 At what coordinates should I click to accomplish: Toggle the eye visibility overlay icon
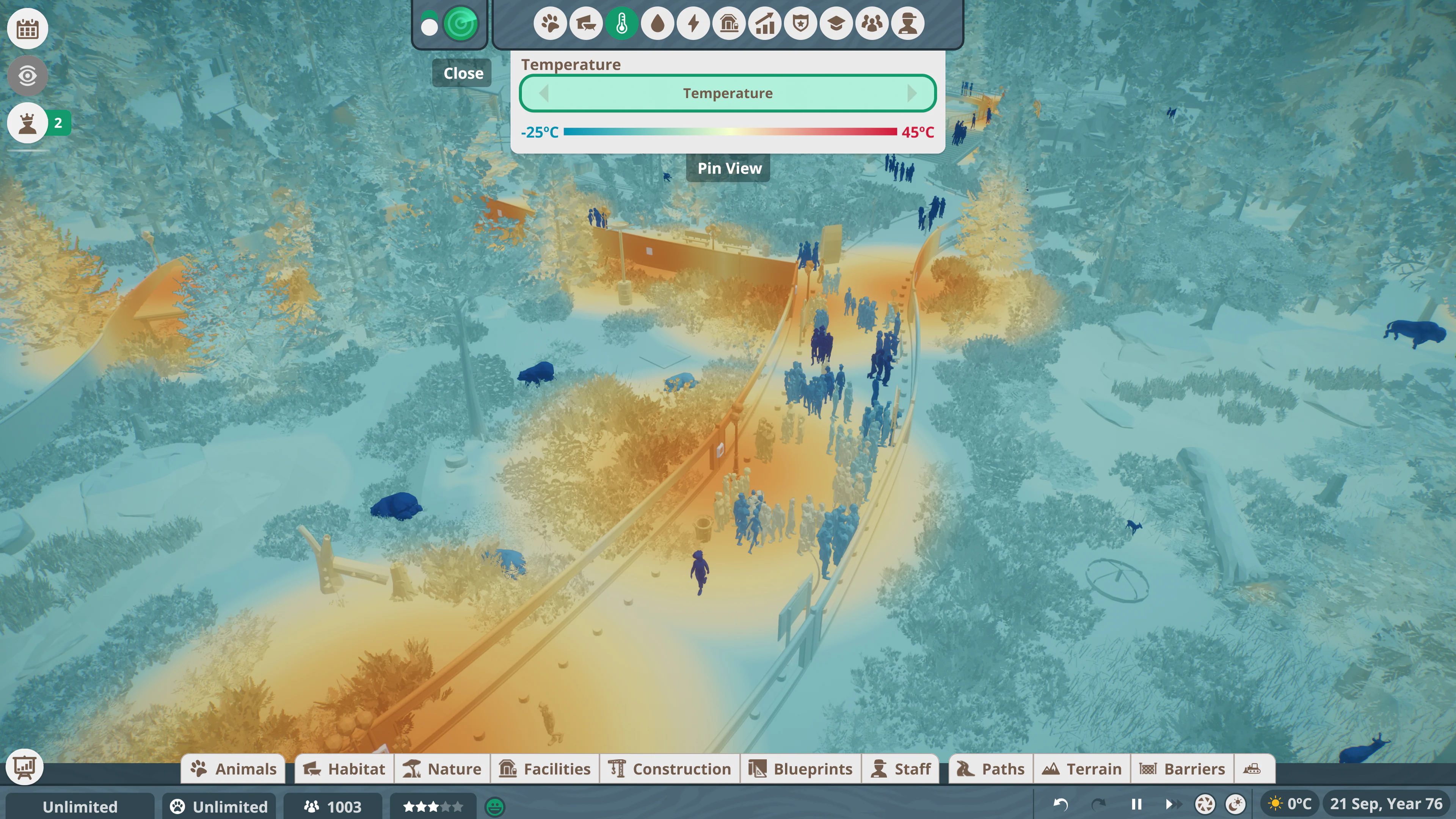pos(27,75)
